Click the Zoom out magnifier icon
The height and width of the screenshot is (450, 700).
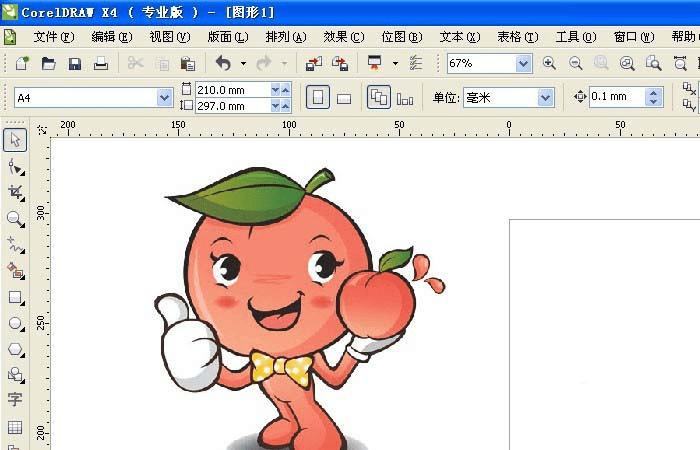click(575, 63)
